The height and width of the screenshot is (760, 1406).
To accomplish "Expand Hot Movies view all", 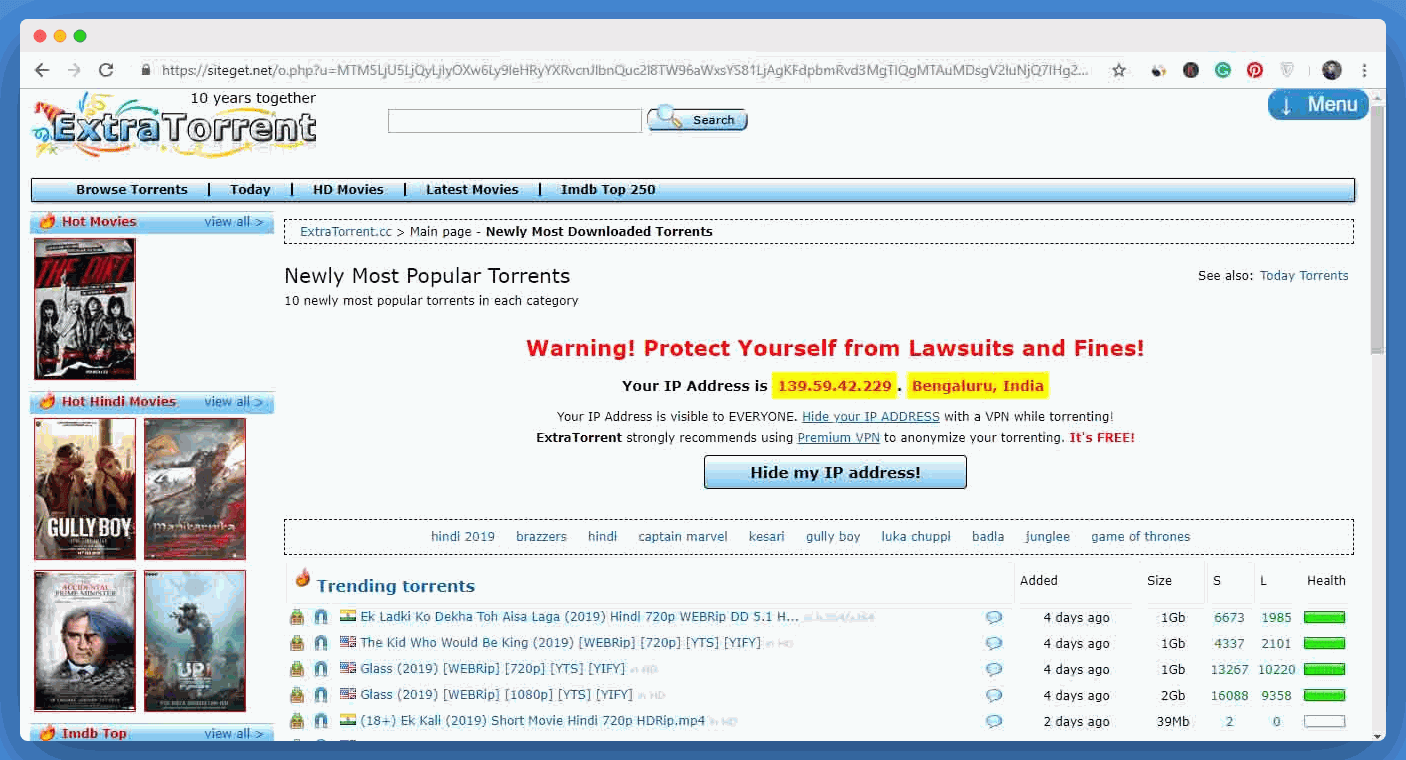I will click(234, 222).
